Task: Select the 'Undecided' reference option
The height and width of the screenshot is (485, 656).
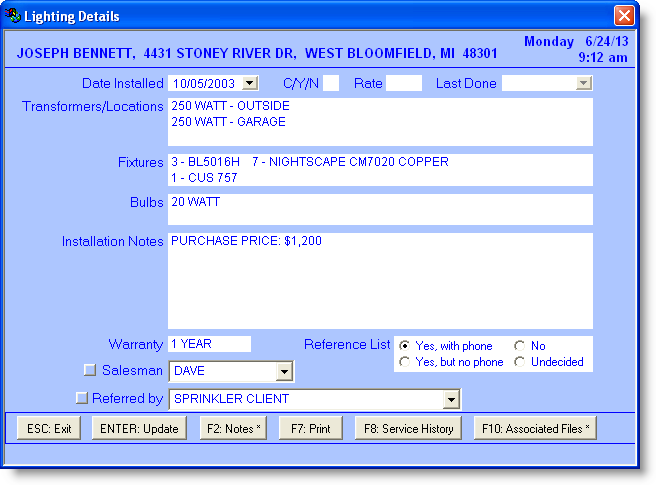Action: pyautogui.click(x=520, y=362)
